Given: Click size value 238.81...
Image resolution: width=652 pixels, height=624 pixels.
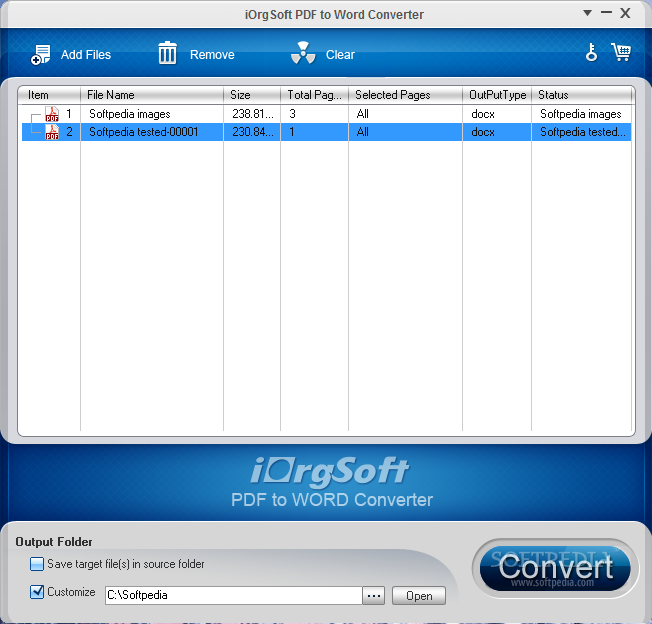Looking at the screenshot, I should point(253,114).
